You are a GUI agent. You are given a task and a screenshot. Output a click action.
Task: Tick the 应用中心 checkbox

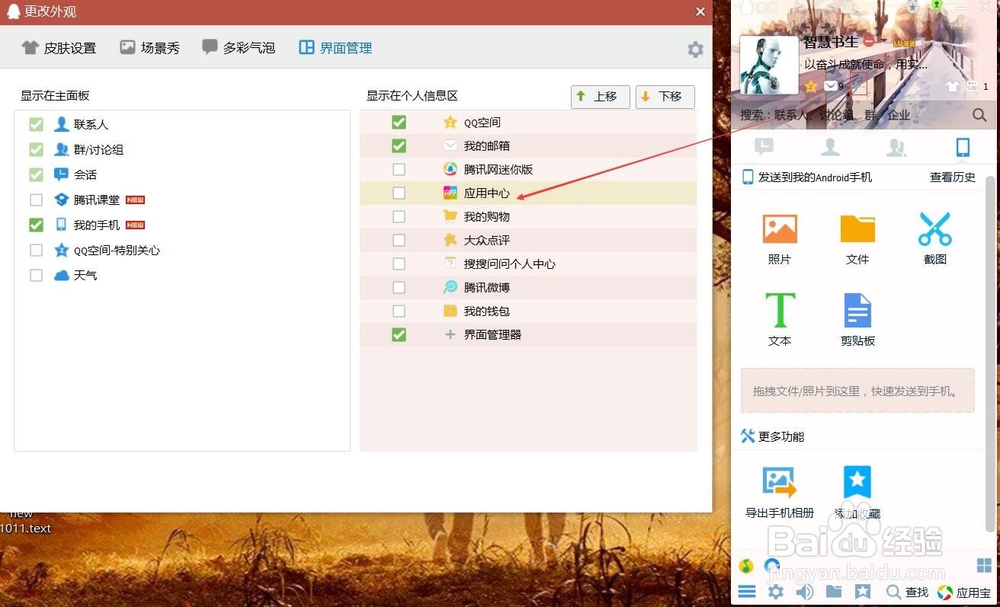[x=399, y=193]
